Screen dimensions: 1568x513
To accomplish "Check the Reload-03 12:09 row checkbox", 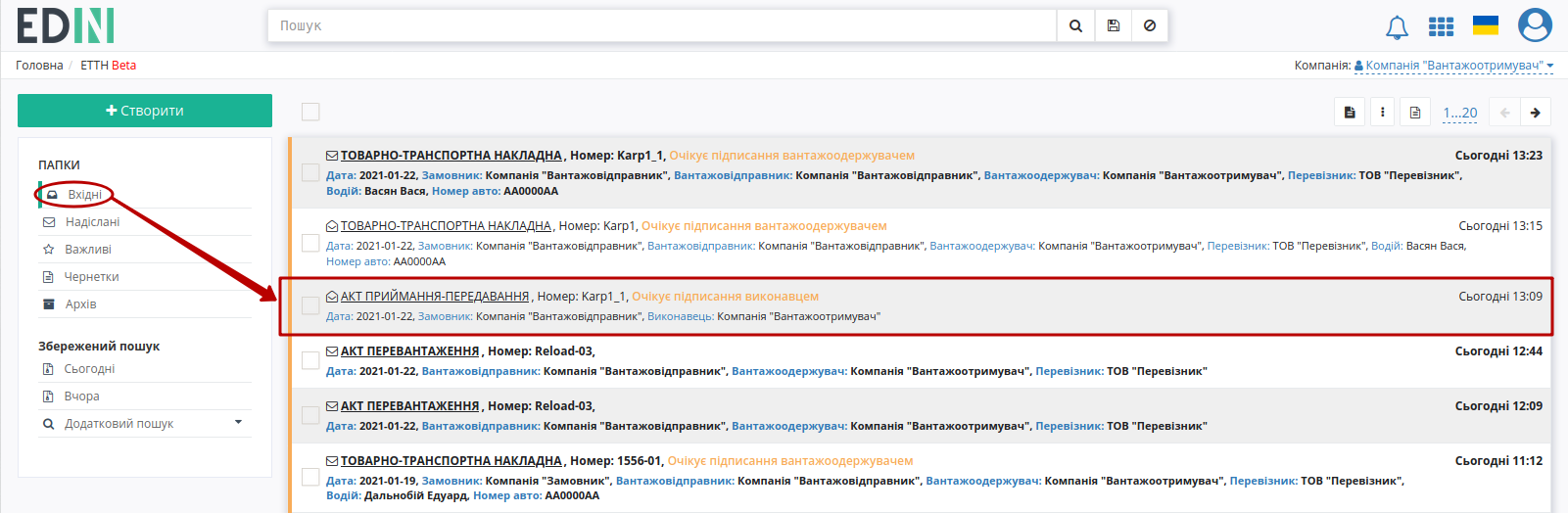I will click(x=310, y=415).
